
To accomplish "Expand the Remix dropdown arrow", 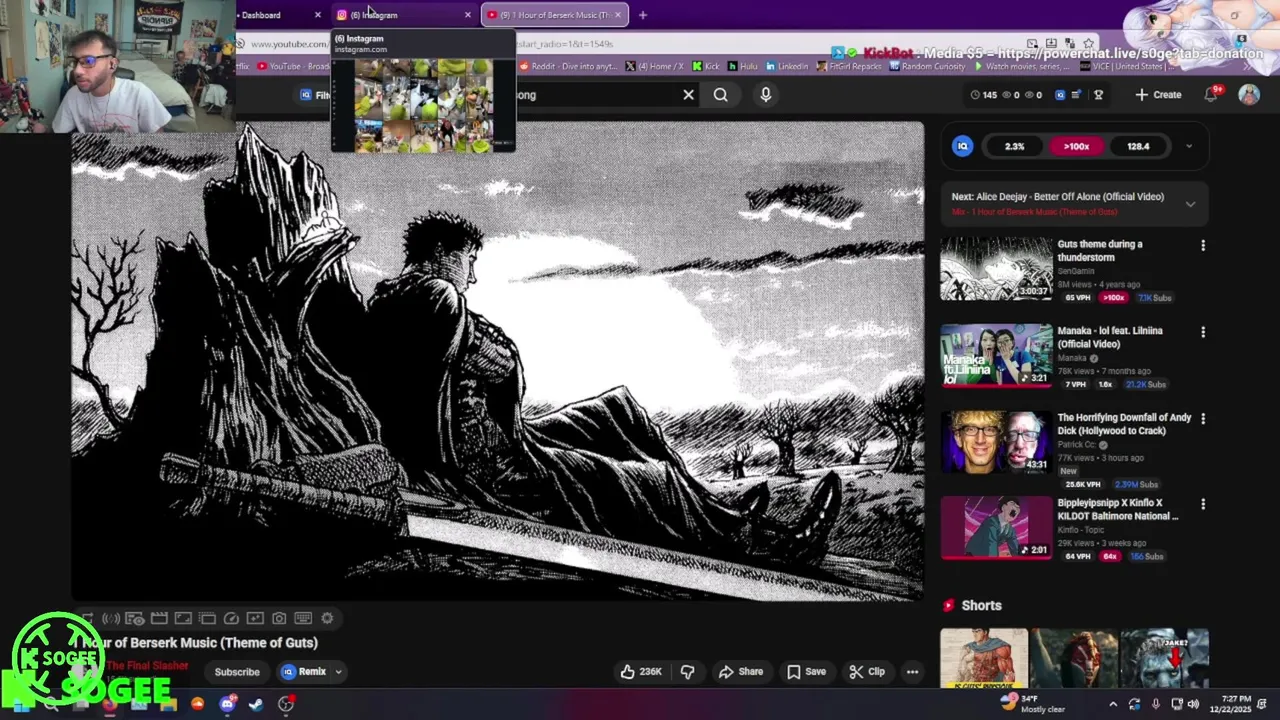I will point(339,672).
